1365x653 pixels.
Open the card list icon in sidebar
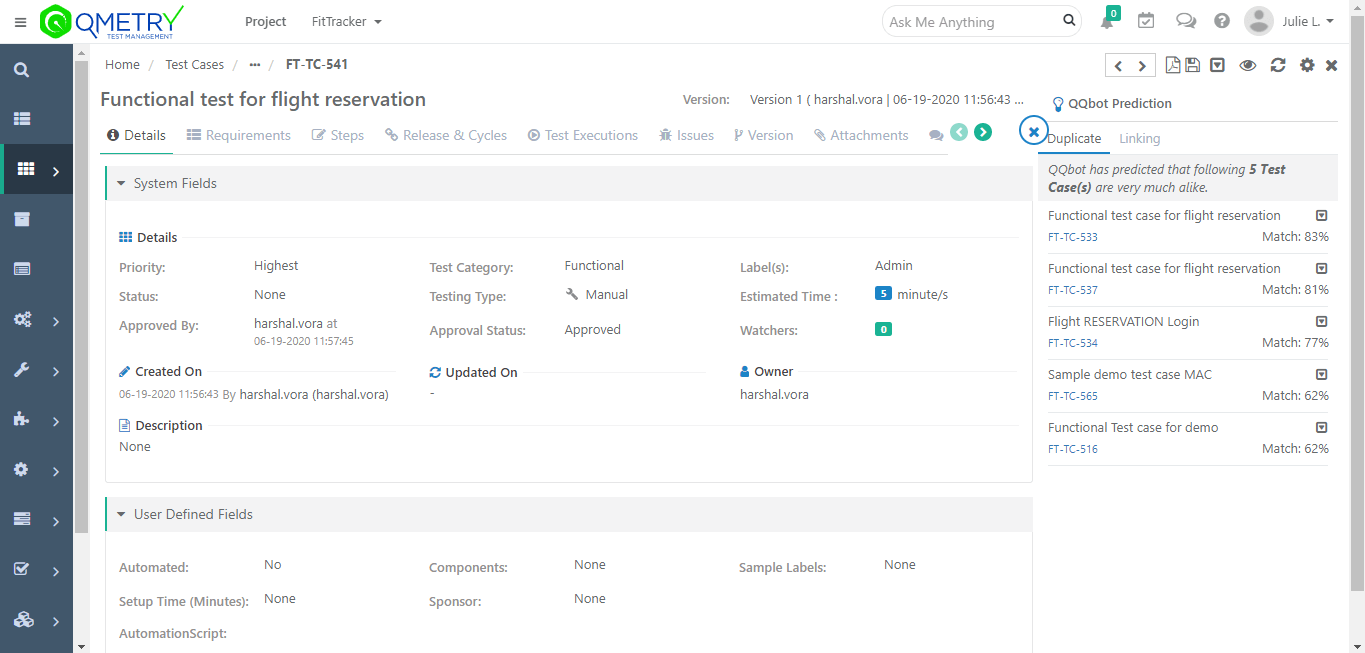22,269
